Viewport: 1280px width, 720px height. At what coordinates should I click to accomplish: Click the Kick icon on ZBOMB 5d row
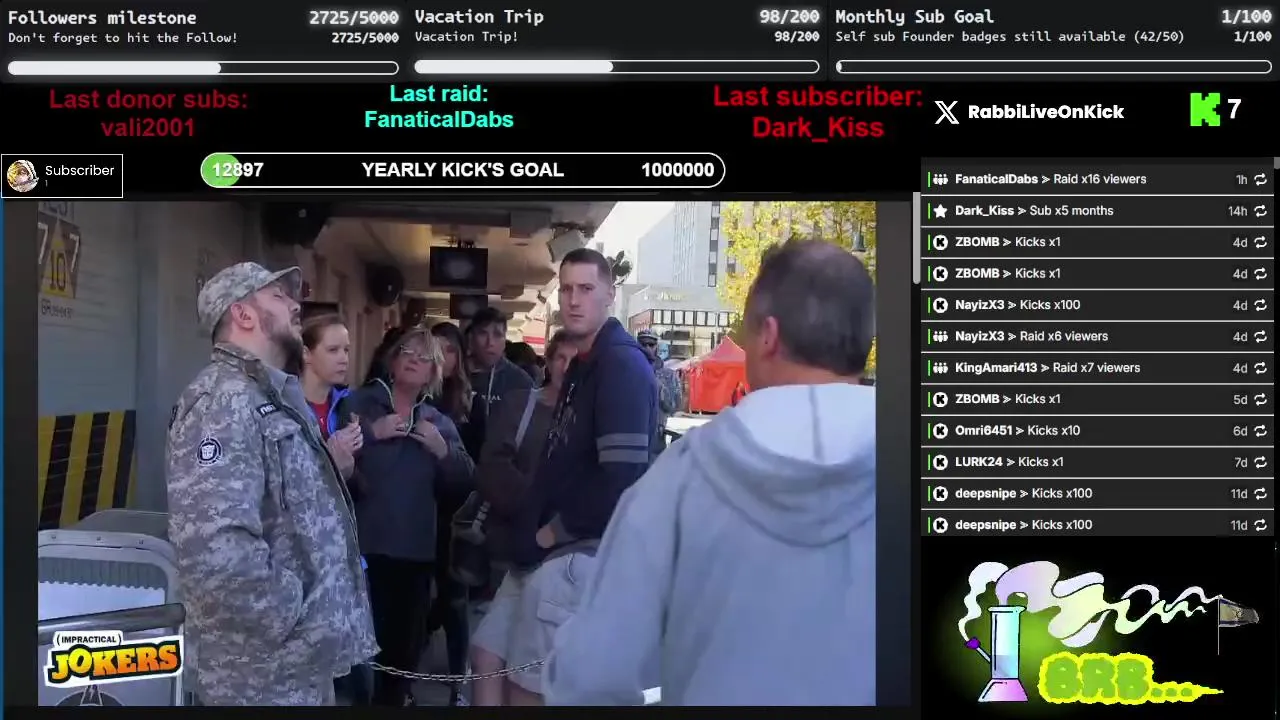[940, 399]
